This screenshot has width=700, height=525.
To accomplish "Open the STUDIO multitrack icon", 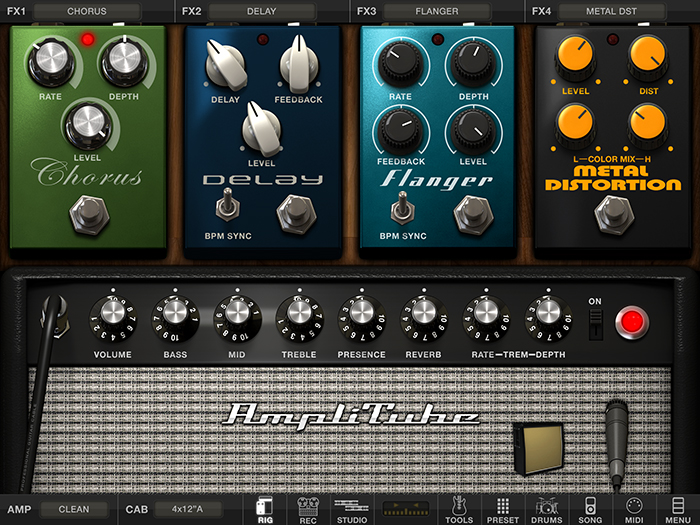I will click(352, 509).
